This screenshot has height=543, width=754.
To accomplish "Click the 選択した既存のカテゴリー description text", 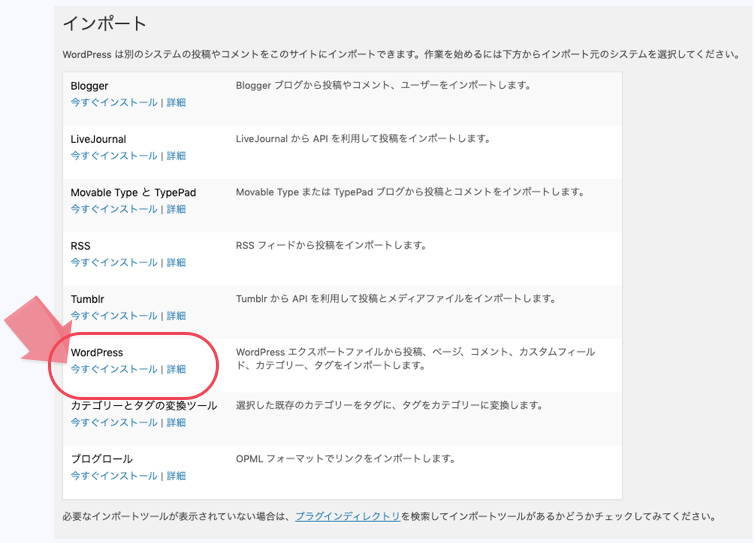I will pos(390,405).
